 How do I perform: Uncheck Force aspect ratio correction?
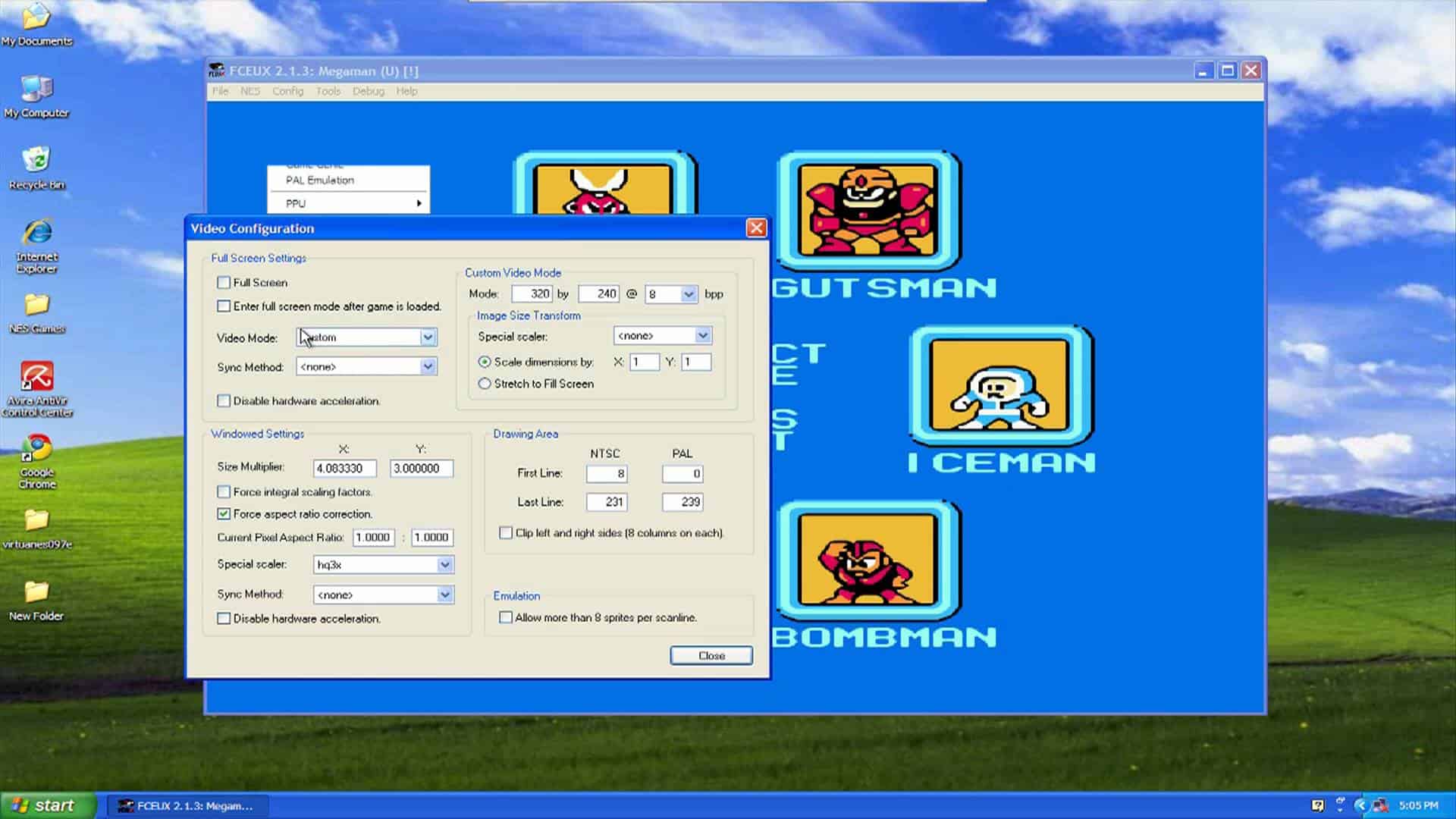click(224, 513)
